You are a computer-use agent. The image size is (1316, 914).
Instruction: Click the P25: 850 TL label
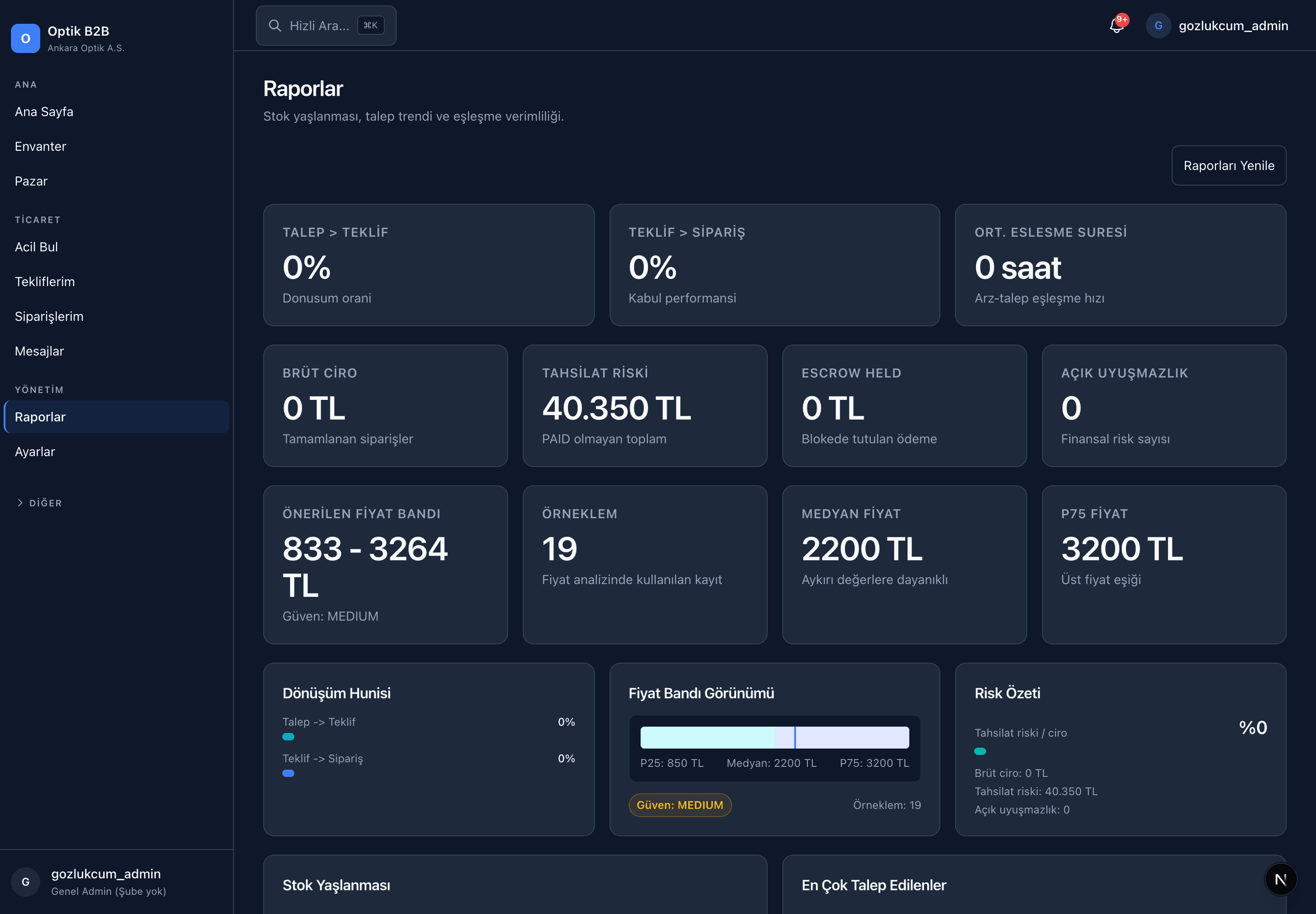[672, 763]
